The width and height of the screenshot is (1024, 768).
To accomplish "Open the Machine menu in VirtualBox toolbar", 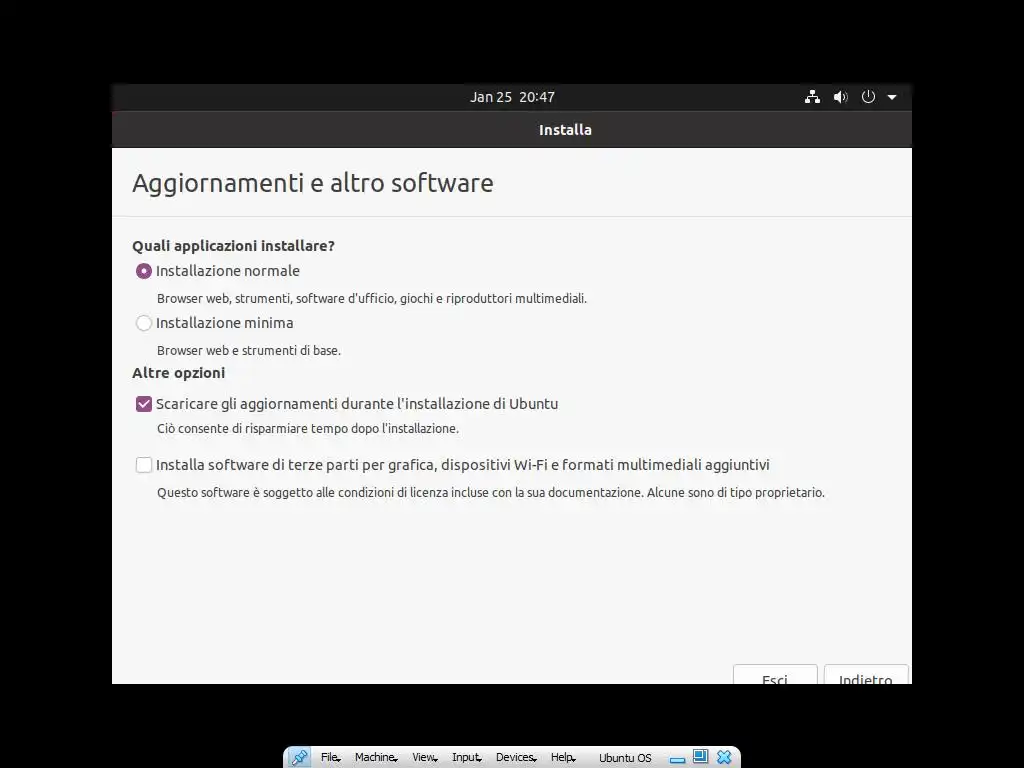I will 376,758.
